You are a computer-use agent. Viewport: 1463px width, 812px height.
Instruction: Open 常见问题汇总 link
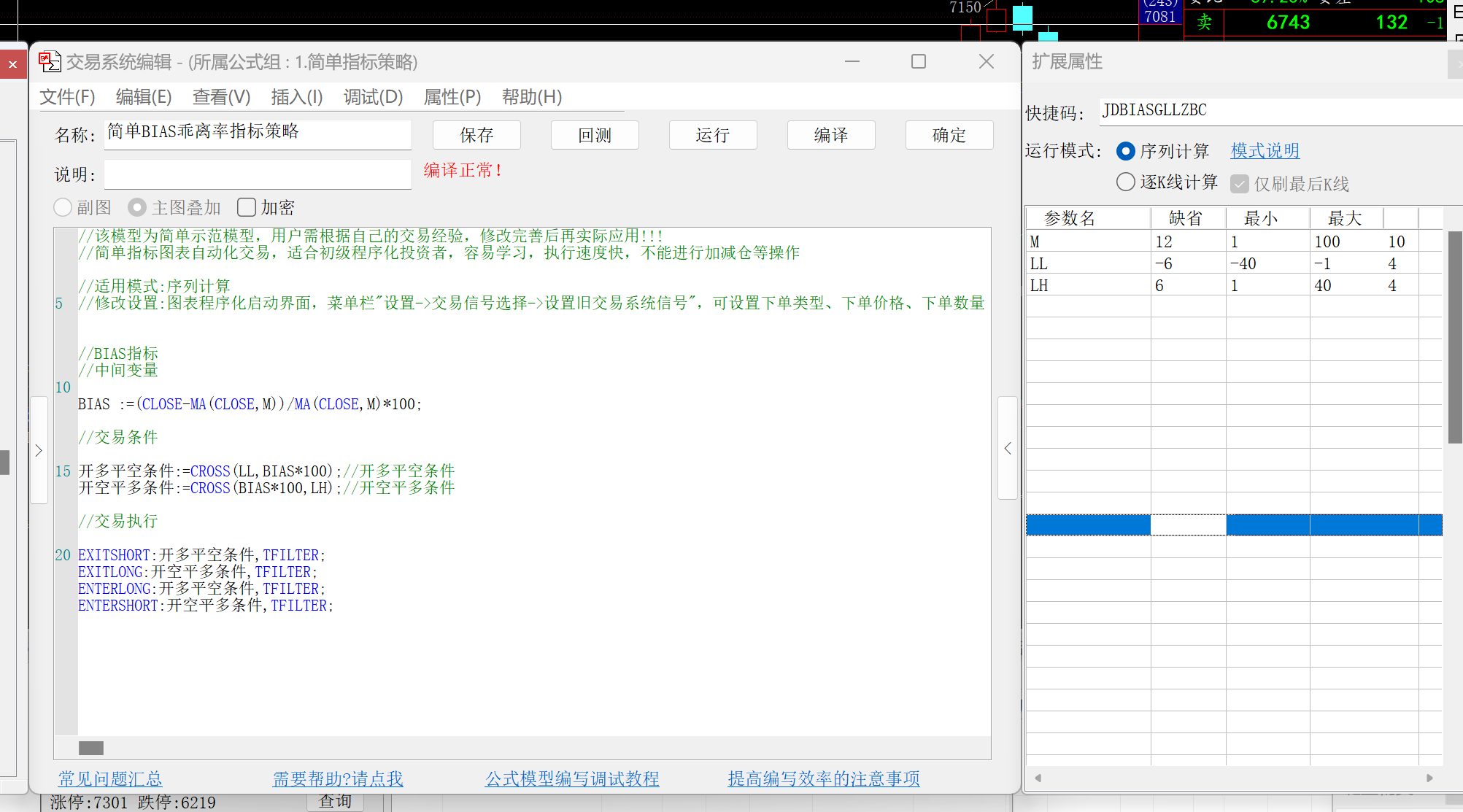click(110, 778)
